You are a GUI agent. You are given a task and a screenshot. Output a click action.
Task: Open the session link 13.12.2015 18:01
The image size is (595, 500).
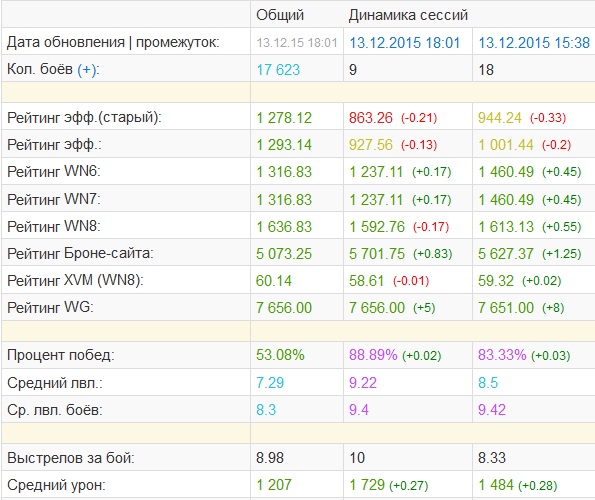(405, 42)
